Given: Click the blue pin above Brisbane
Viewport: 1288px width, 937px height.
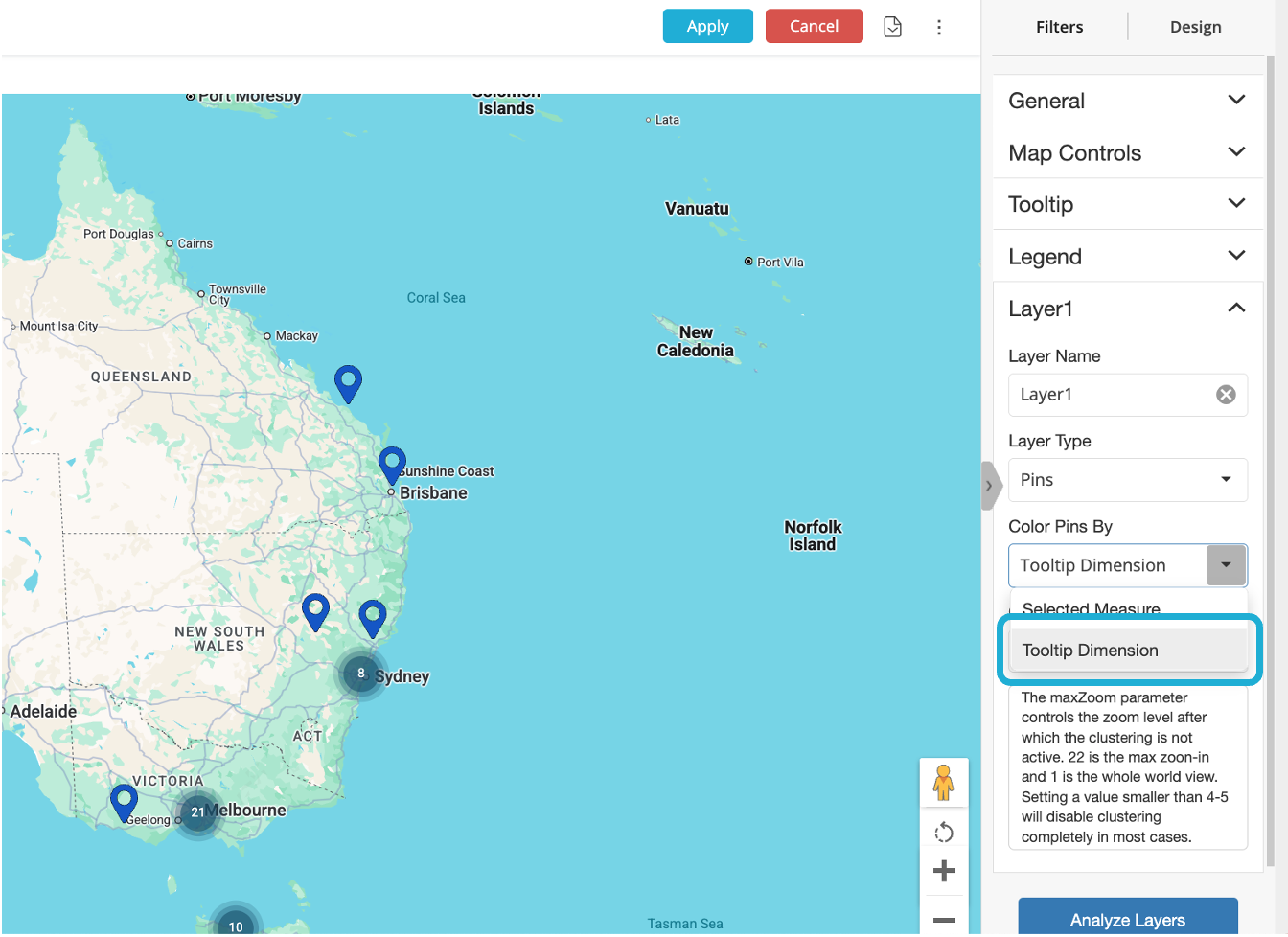Looking at the screenshot, I should coord(392,464).
